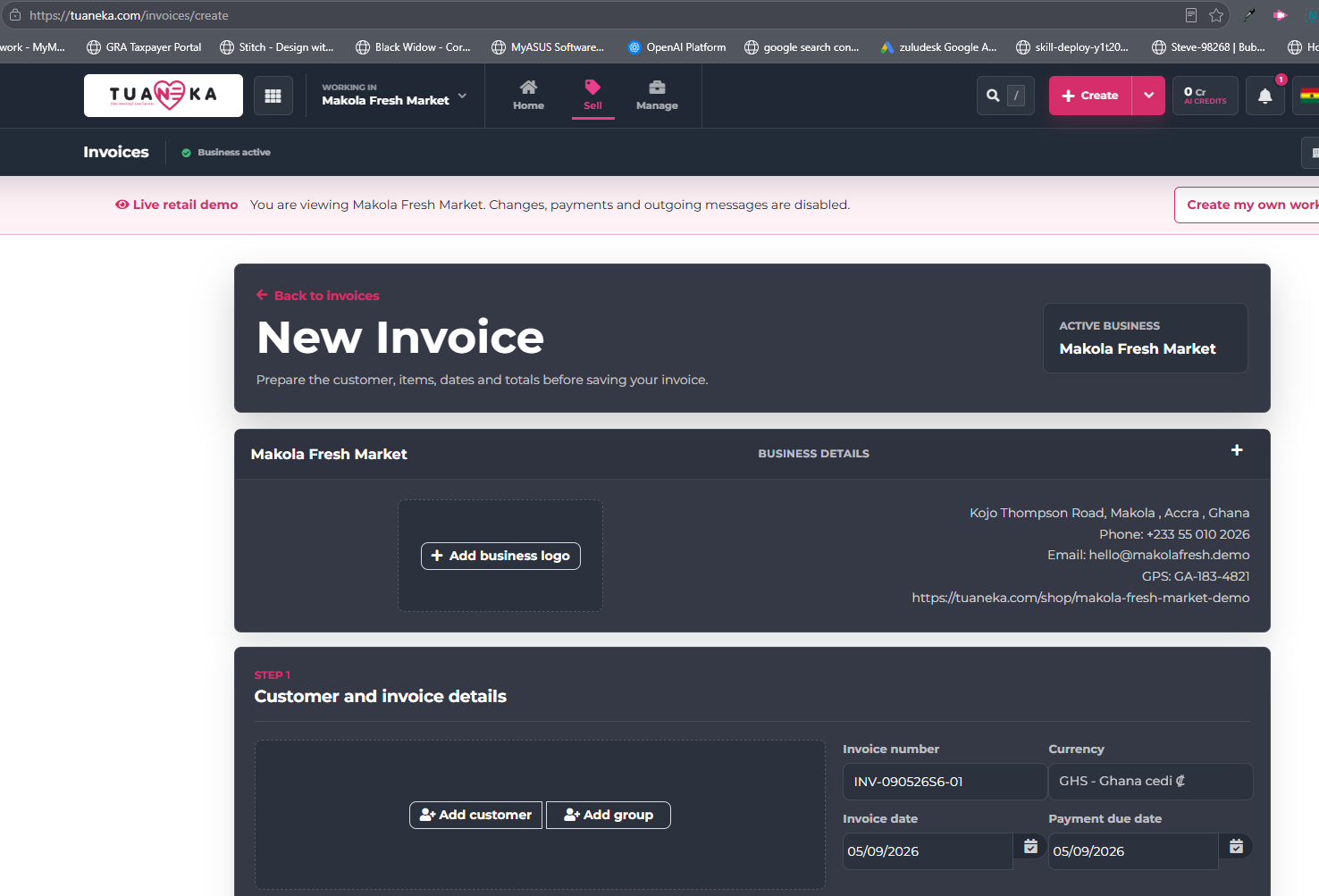Toggle reader view icon in address bar
Screen dimensions: 1319x896
pos(1191,15)
